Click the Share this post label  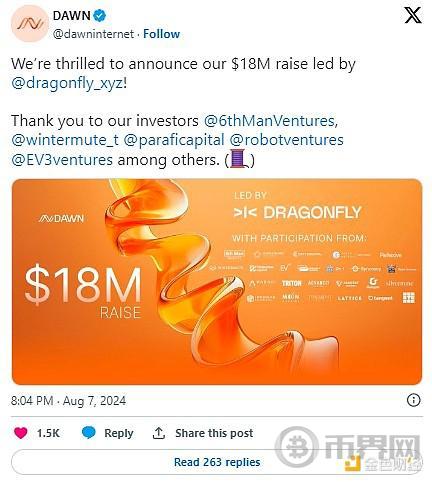point(214,433)
